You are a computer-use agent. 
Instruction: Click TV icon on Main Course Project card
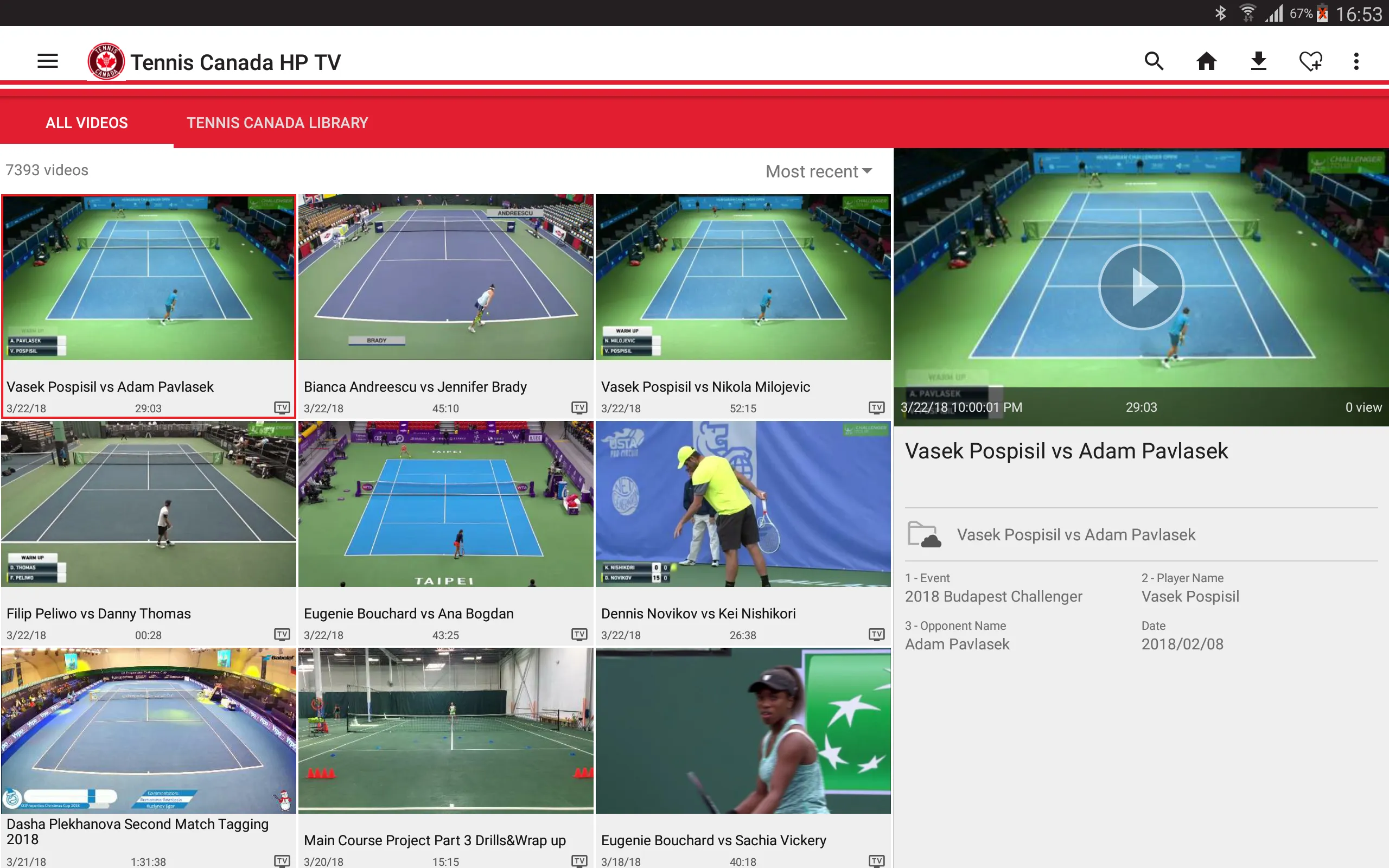(x=579, y=860)
